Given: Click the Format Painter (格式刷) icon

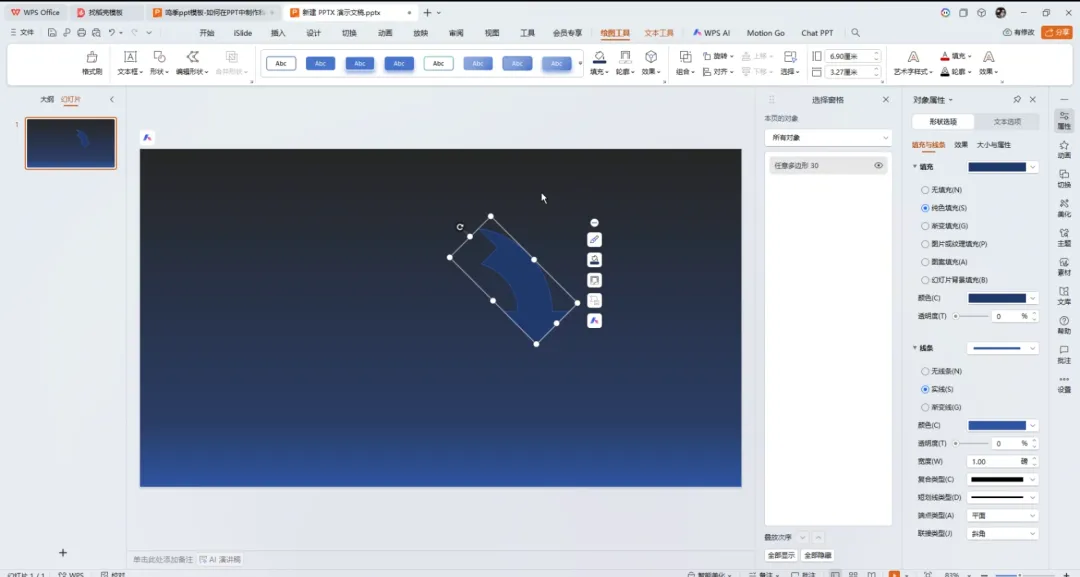Looking at the screenshot, I should [92, 58].
